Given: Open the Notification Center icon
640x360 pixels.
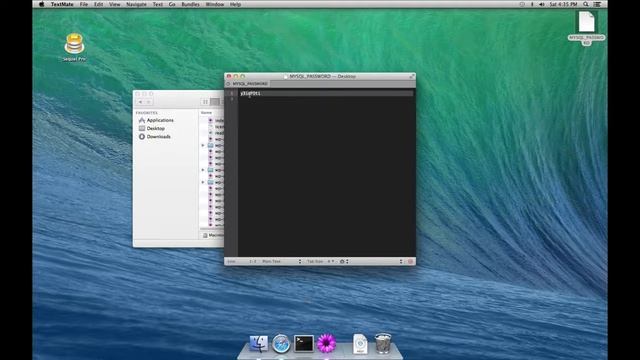Looking at the screenshot, I should point(597,4).
